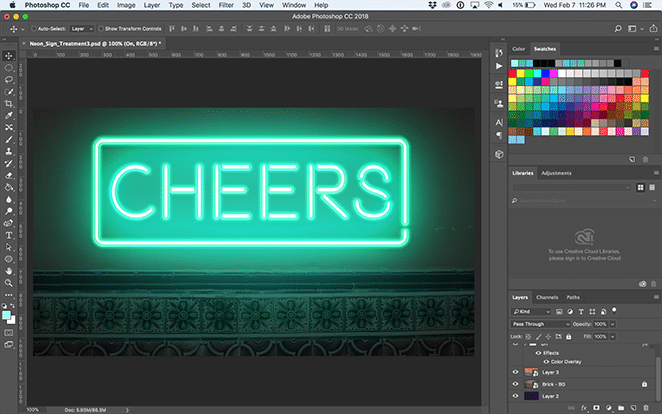Click the search icon in options bar
The image size is (662, 414).
(x=618, y=29)
